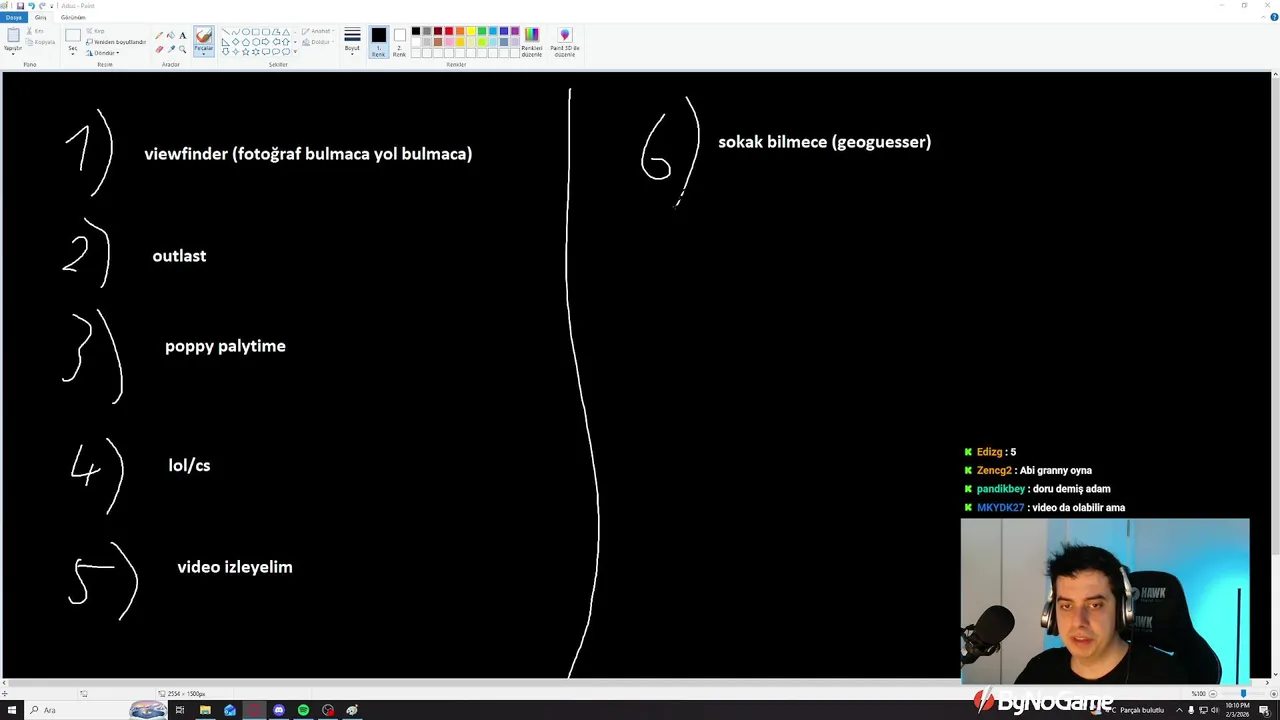Screen dimensions: 1280x720
Task: Click Save in the quick access toolbar
Action: click(20, 6)
